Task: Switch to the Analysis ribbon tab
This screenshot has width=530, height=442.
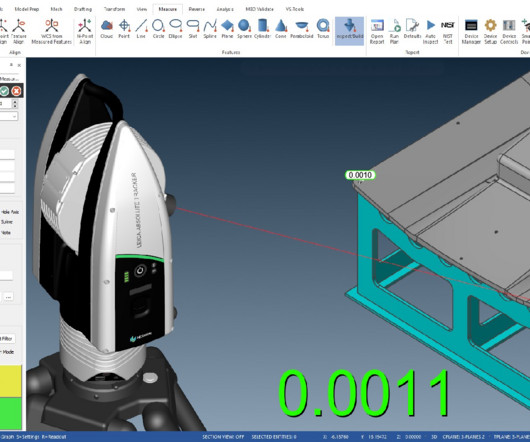Action: (225, 9)
